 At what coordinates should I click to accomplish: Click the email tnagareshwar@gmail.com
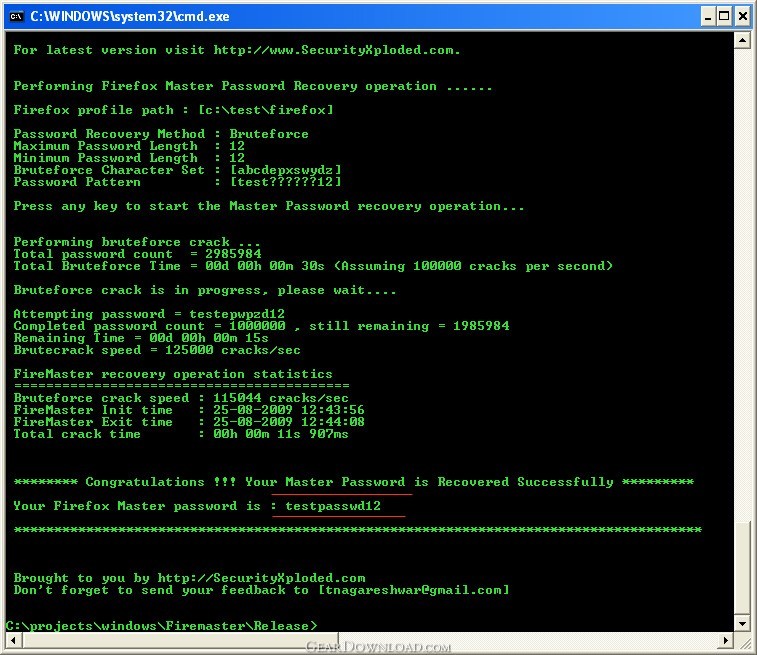click(413, 590)
